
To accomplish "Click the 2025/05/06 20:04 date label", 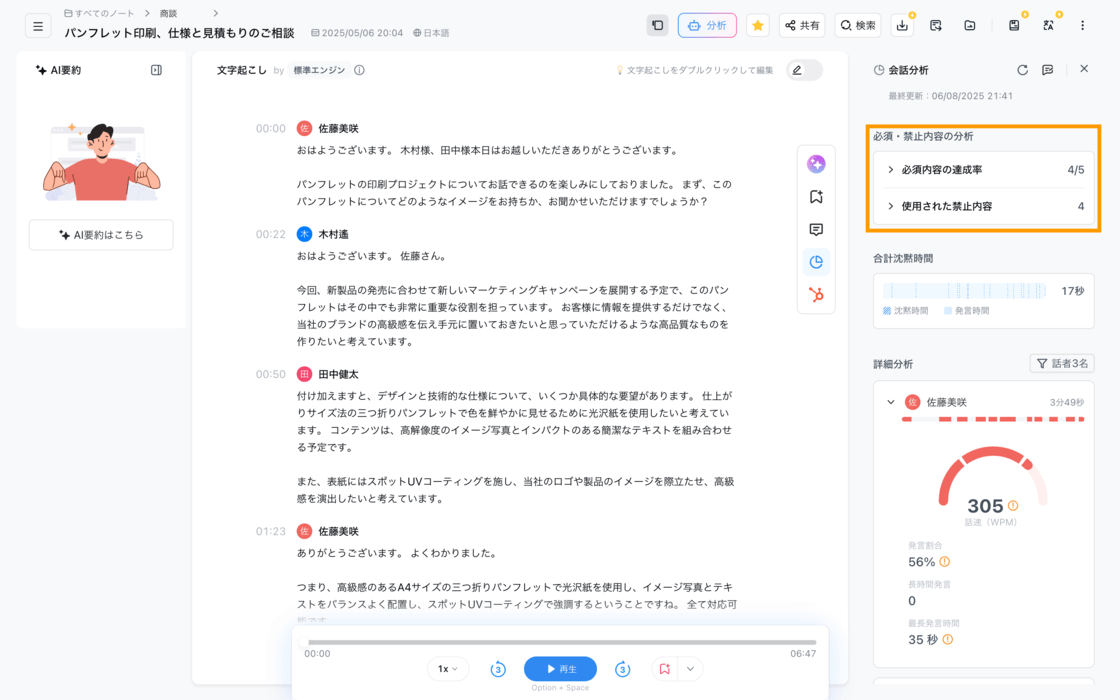I will [356, 33].
